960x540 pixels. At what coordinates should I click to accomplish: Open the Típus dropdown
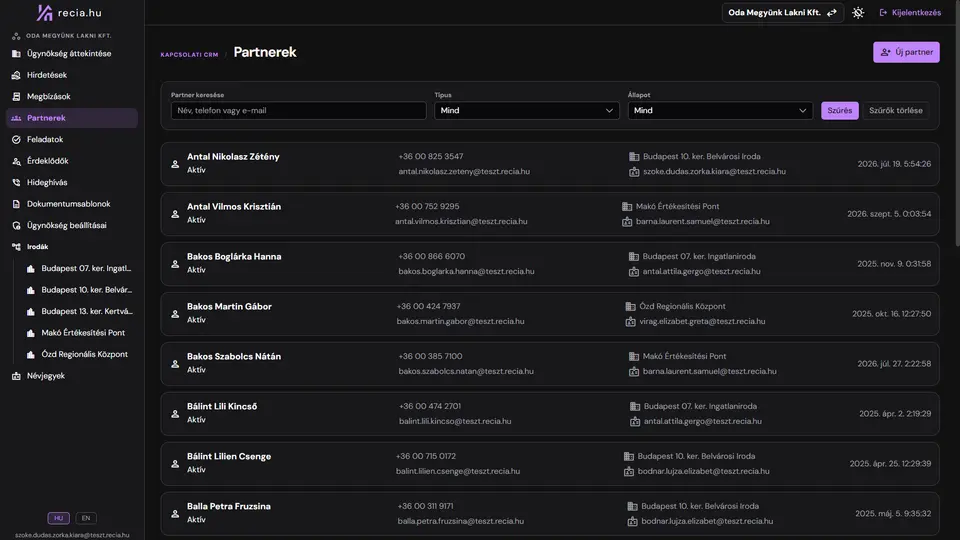point(527,111)
